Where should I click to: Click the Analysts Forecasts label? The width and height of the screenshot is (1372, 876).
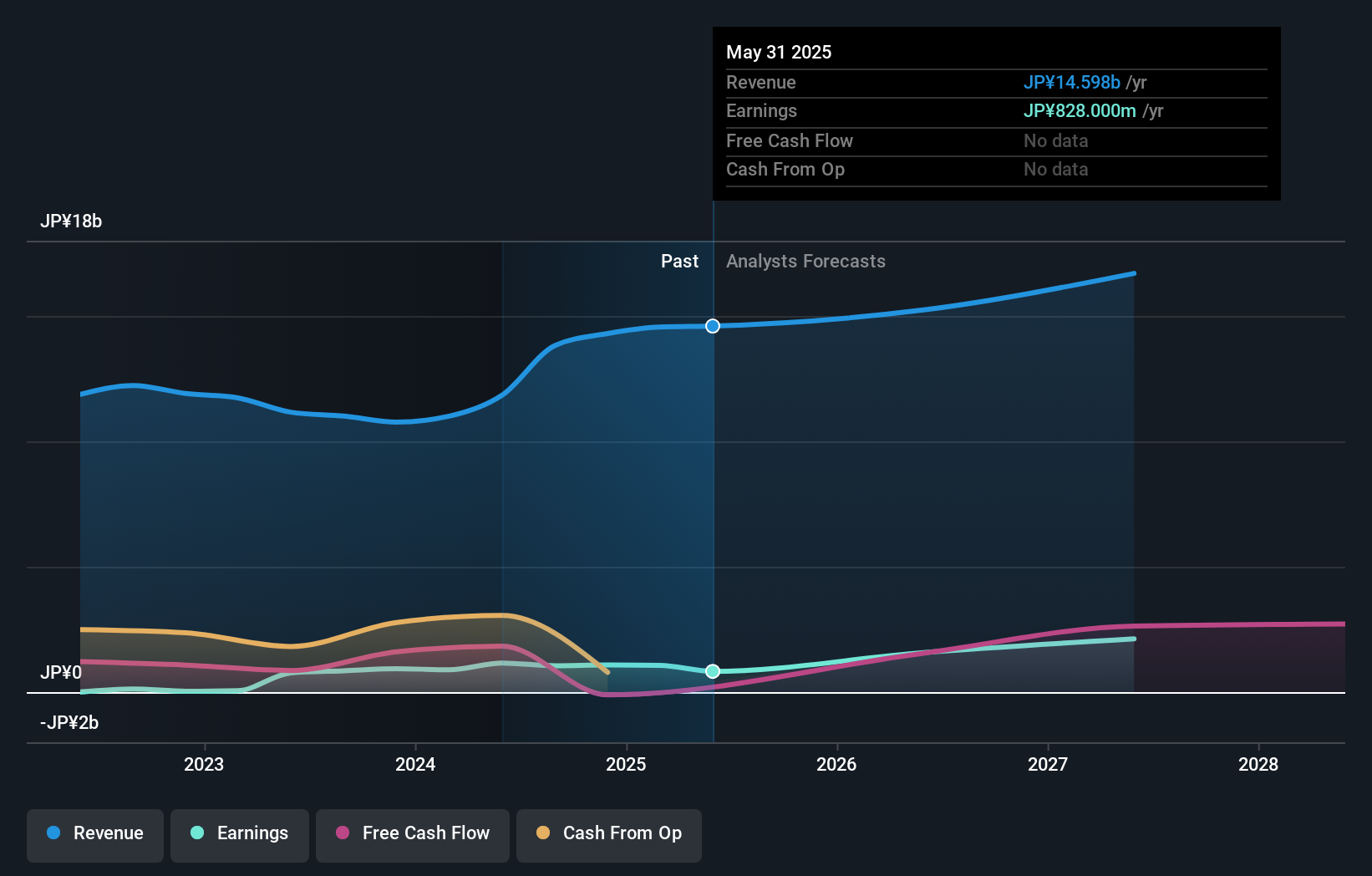click(805, 262)
